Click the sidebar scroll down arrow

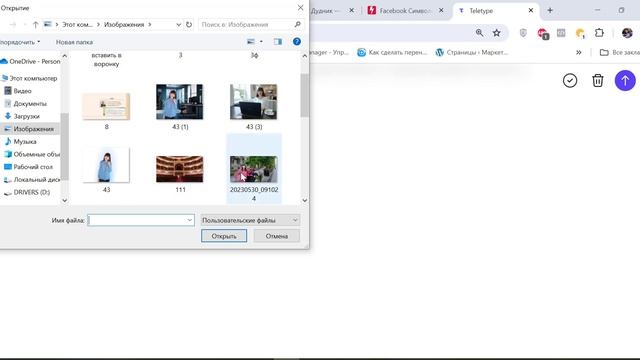64,200
